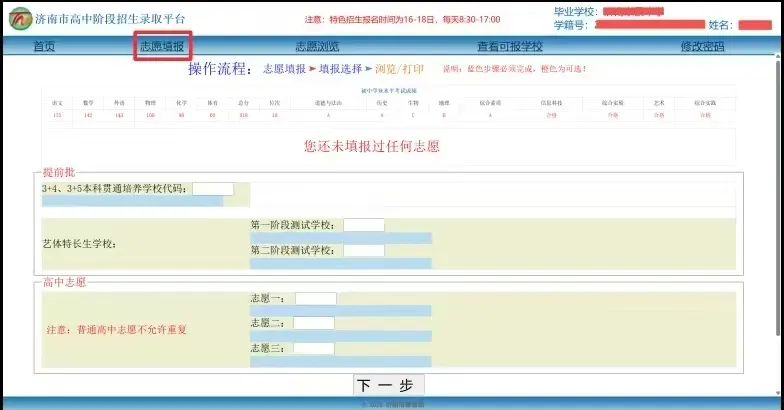
Task: Open the 修改密码 tab
Action: coord(702,46)
